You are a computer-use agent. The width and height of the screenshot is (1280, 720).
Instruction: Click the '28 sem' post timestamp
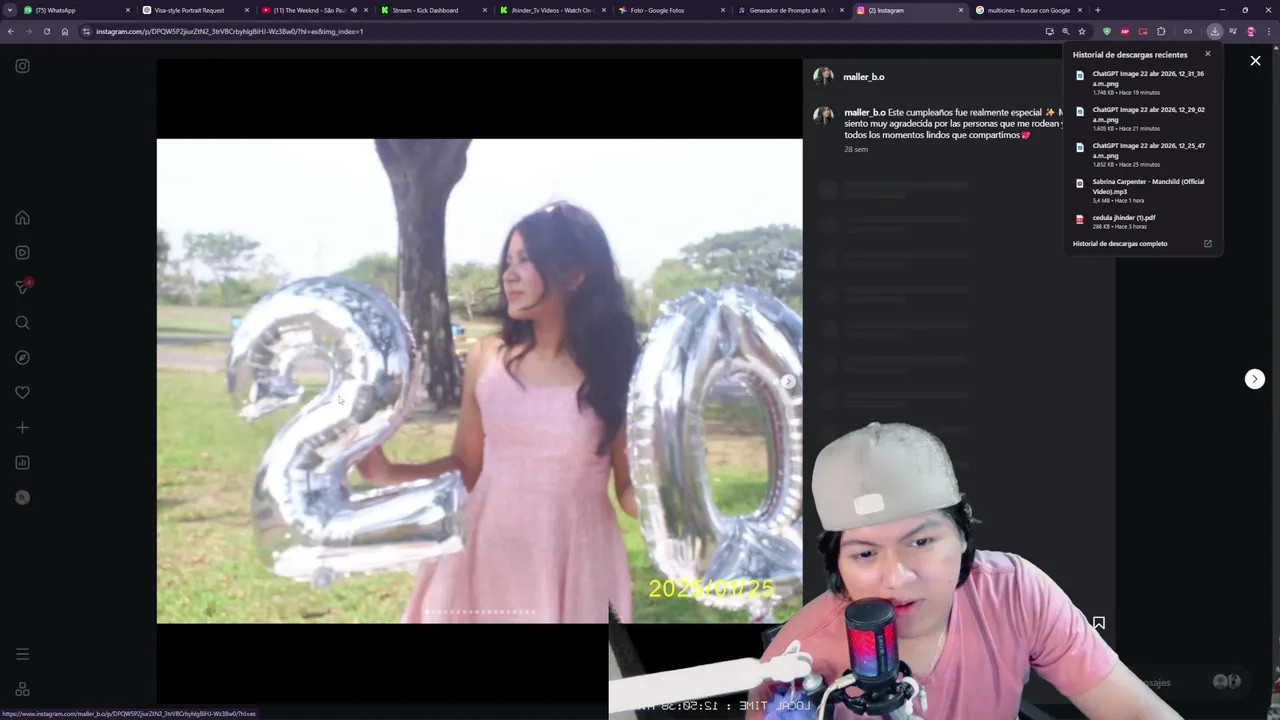pyautogui.click(x=856, y=149)
